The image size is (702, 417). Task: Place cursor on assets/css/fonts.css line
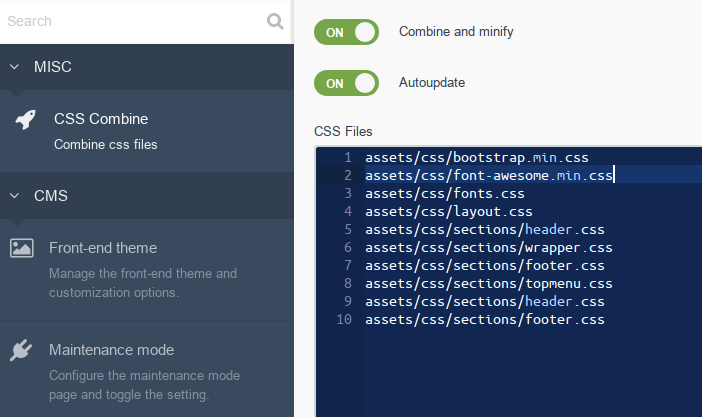click(x=444, y=193)
